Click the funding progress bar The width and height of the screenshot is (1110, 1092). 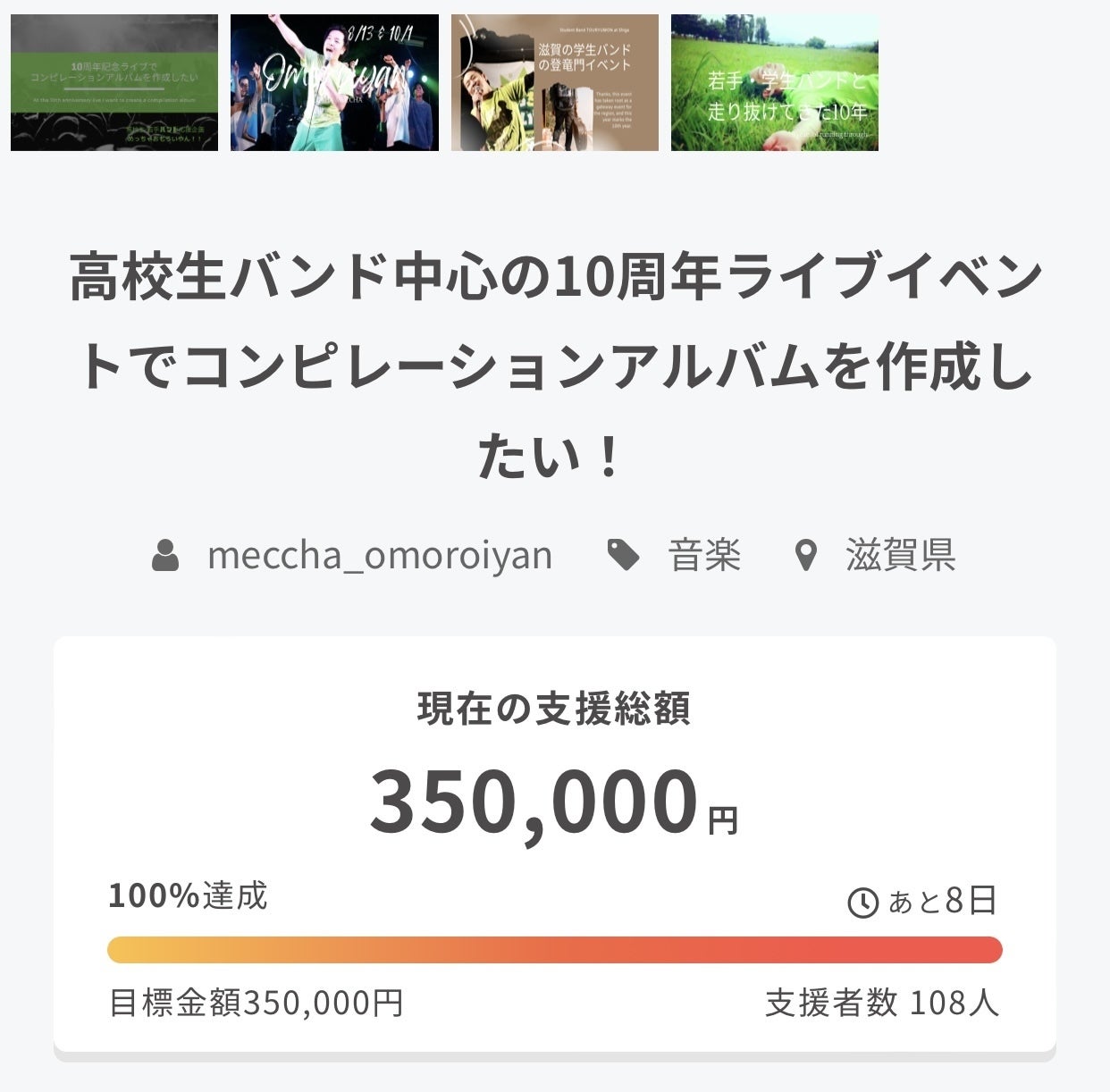(554, 950)
